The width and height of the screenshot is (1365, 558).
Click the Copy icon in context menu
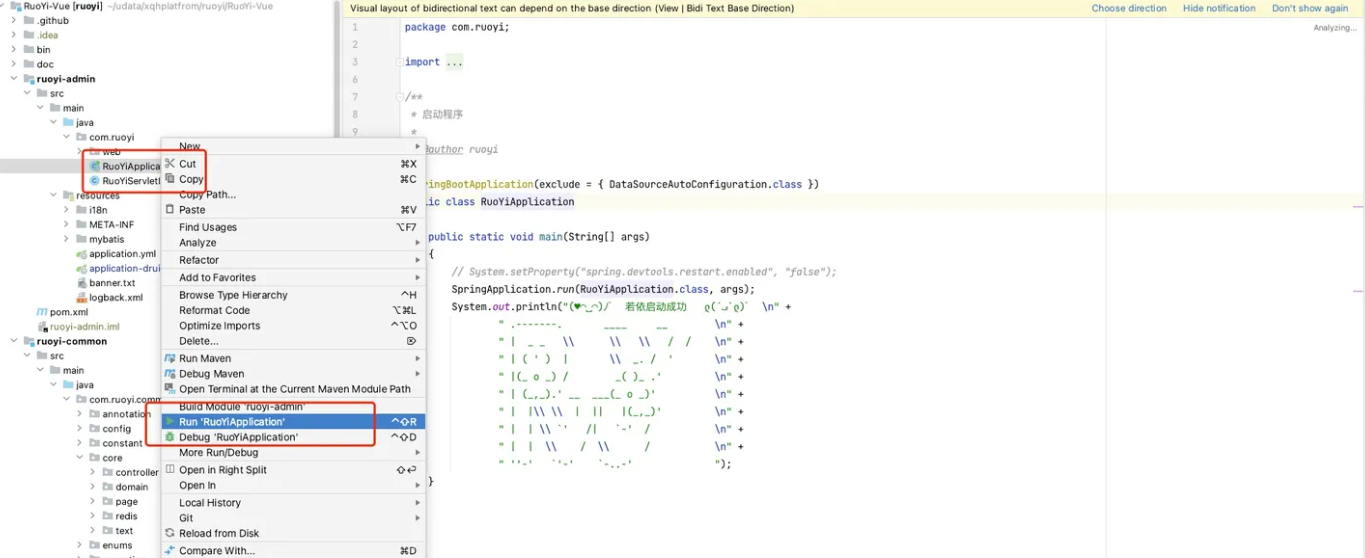(x=170, y=179)
